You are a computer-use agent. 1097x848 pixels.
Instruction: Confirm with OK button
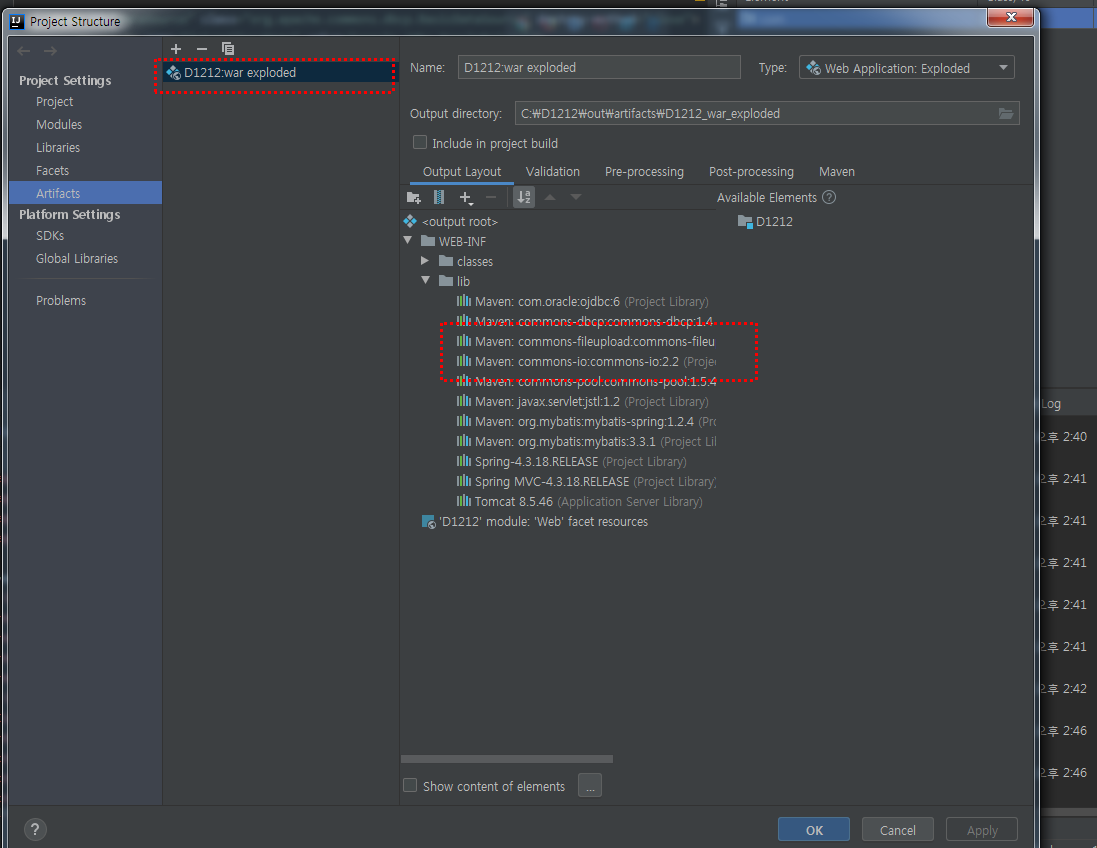[x=814, y=830]
